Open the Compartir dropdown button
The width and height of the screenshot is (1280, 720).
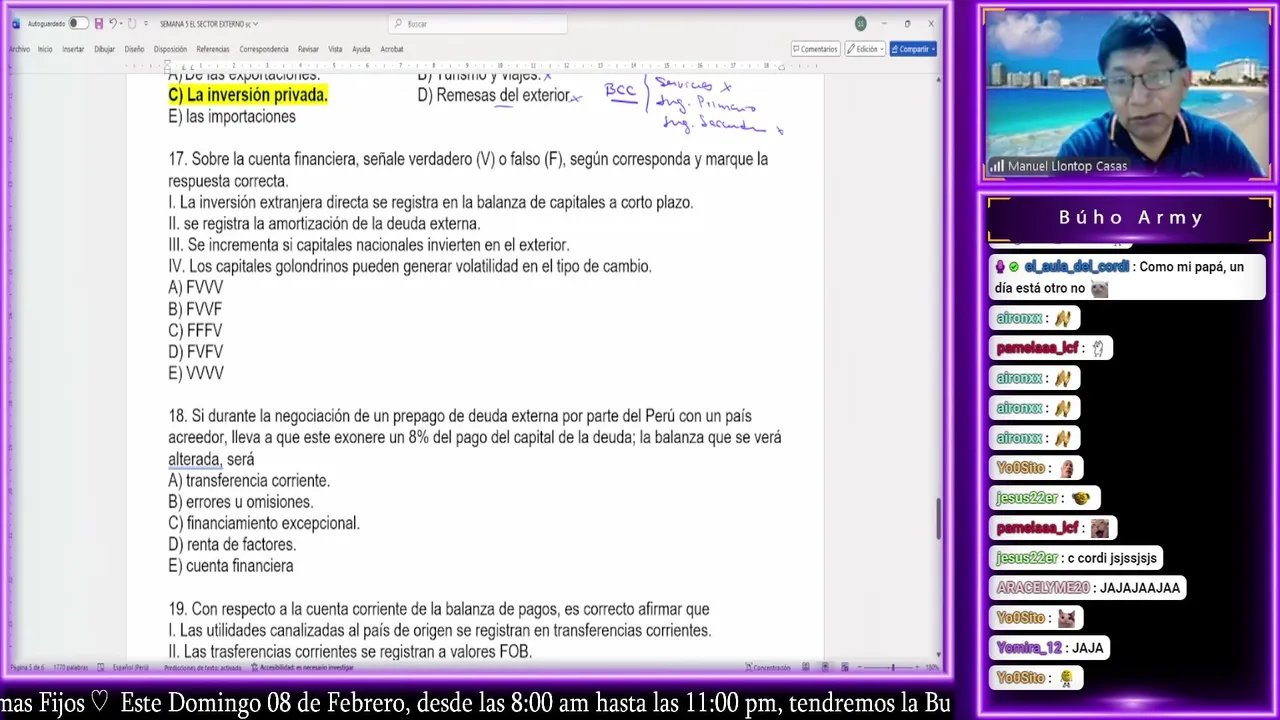913,49
